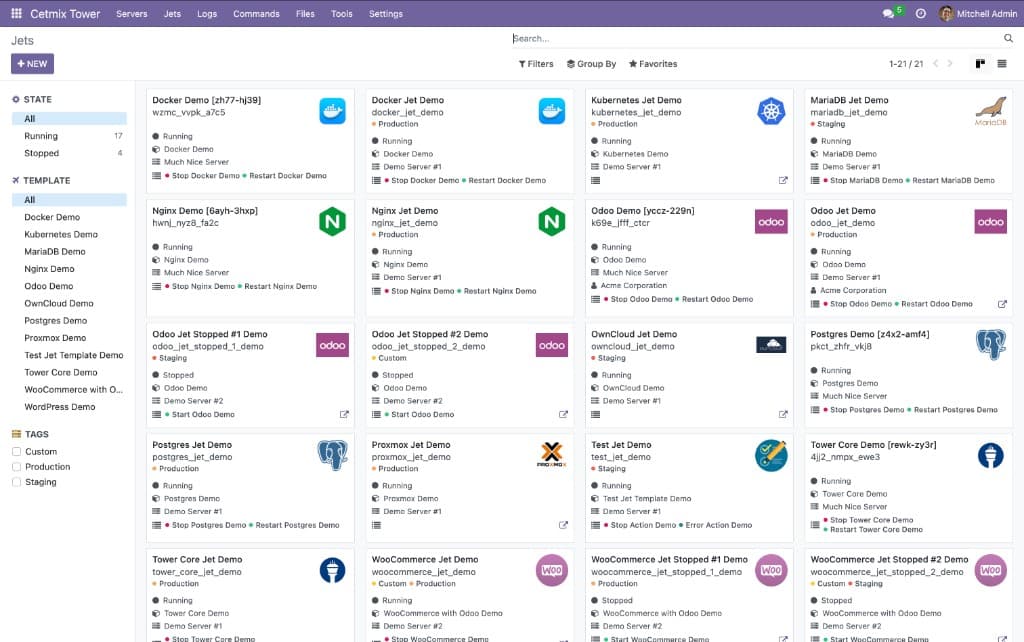
Task: Click the Odoo logo on Odoo Jet Demo card
Action: 989,220
